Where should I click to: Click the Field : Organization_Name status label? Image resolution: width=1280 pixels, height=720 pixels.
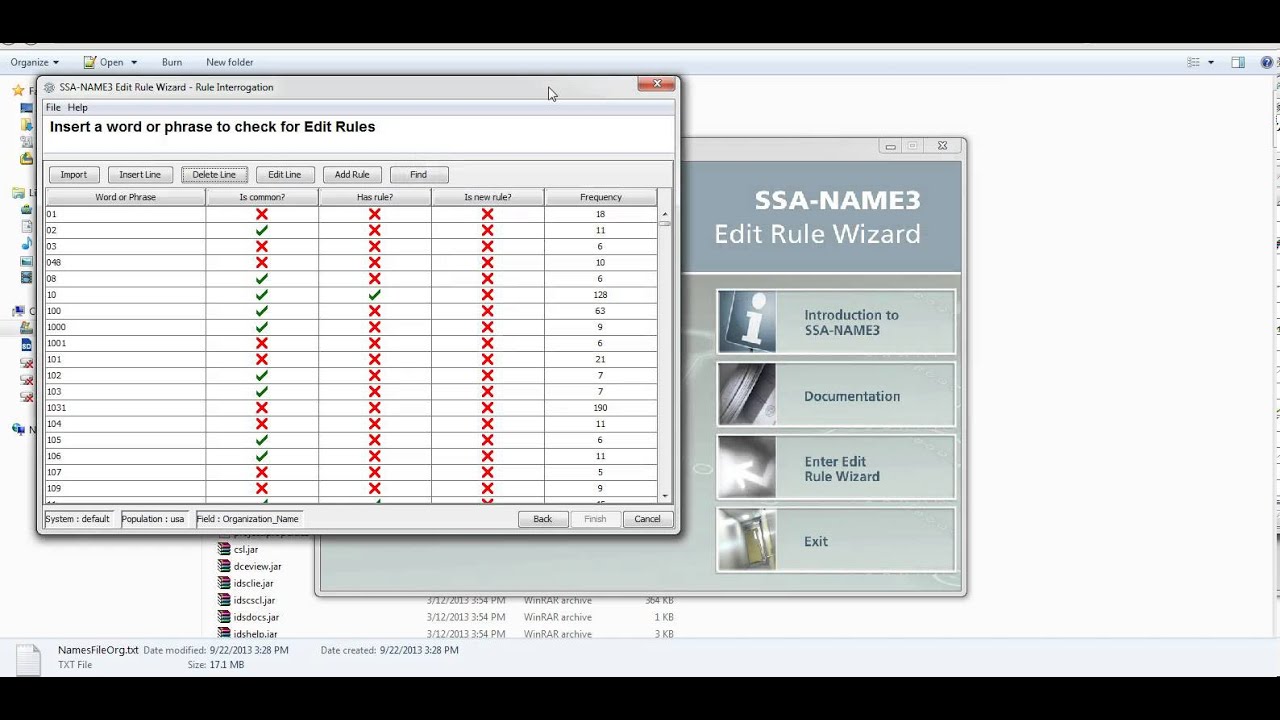click(x=247, y=519)
